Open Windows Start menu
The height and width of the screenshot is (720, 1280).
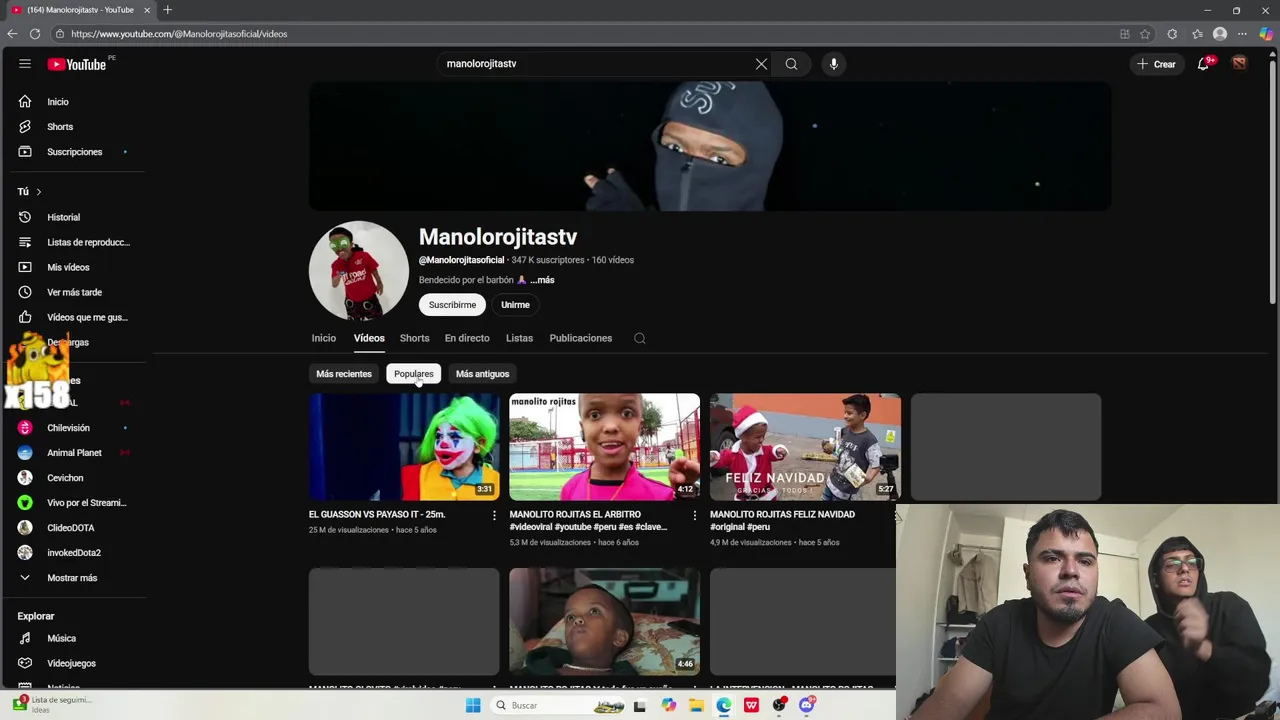point(473,705)
